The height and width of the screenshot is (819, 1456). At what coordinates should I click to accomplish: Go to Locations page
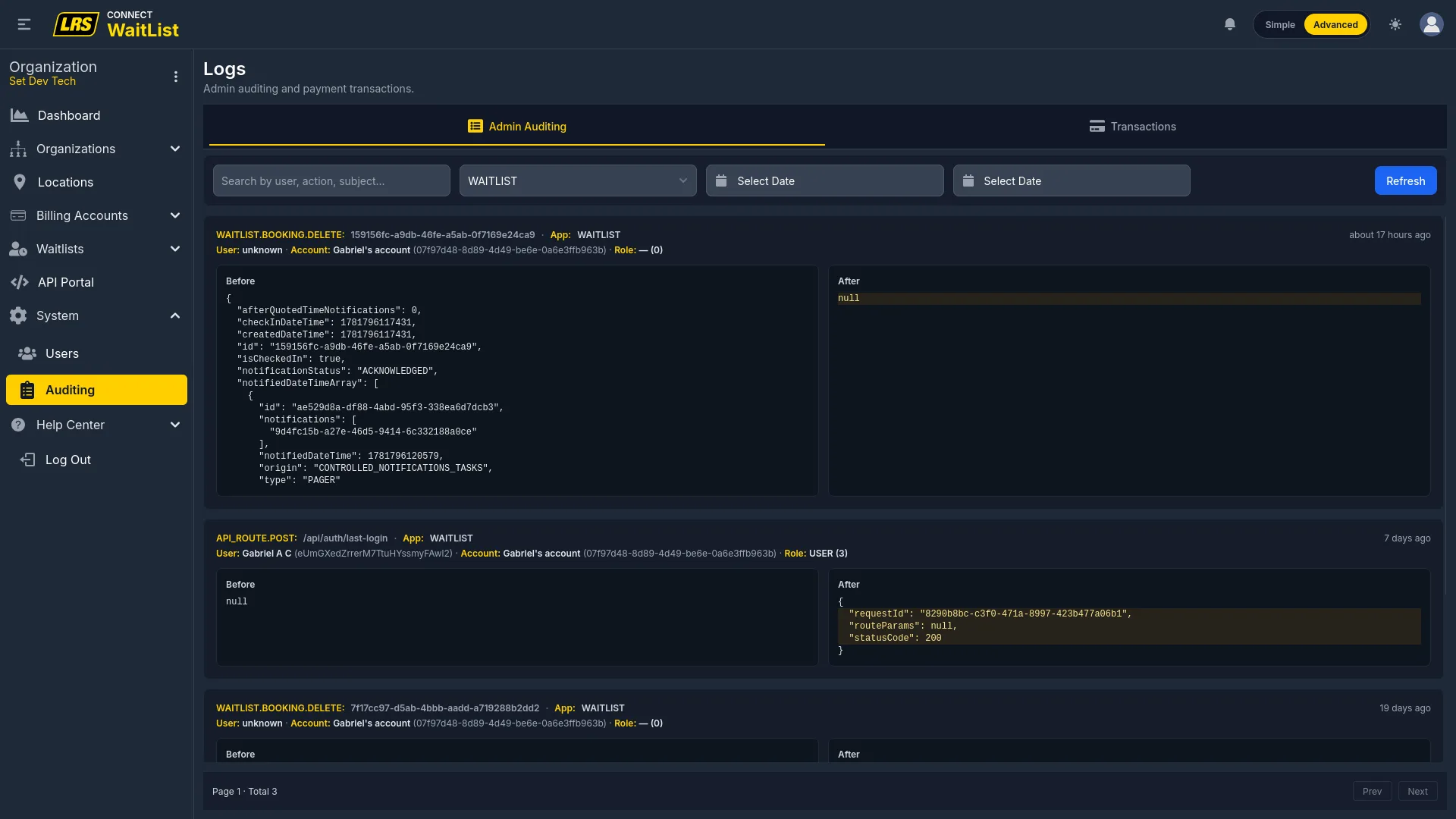pyautogui.click(x=96, y=182)
